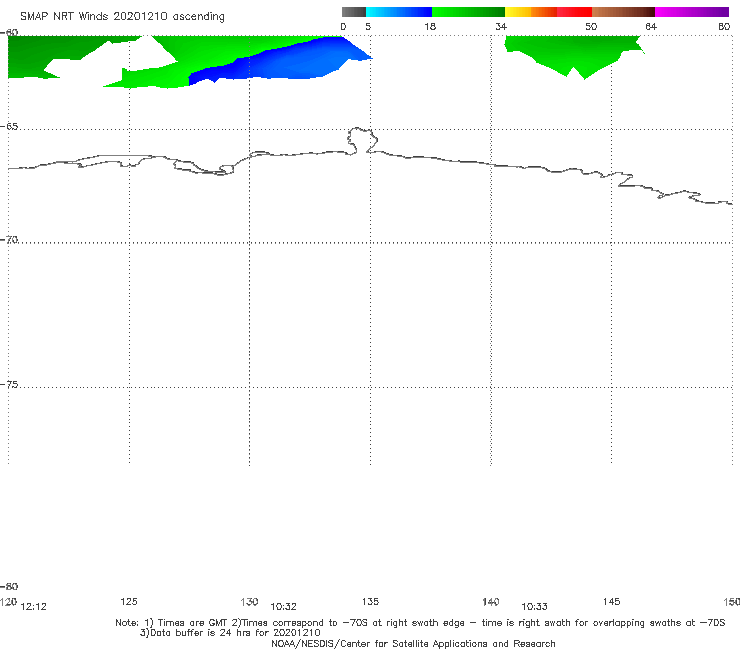Click the NOAA/NESDIS credit line
The image size is (740, 650).
[x=413, y=643]
